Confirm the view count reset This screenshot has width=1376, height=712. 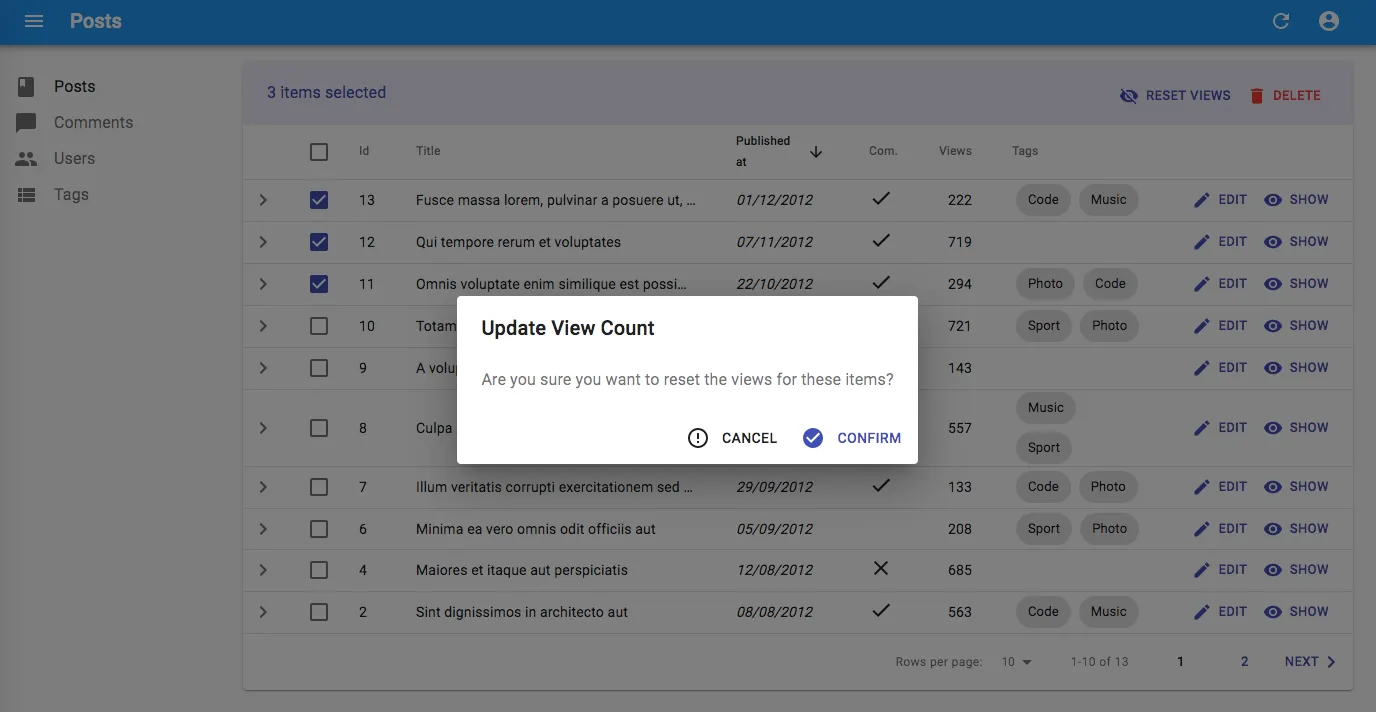pyautogui.click(x=852, y=438)
